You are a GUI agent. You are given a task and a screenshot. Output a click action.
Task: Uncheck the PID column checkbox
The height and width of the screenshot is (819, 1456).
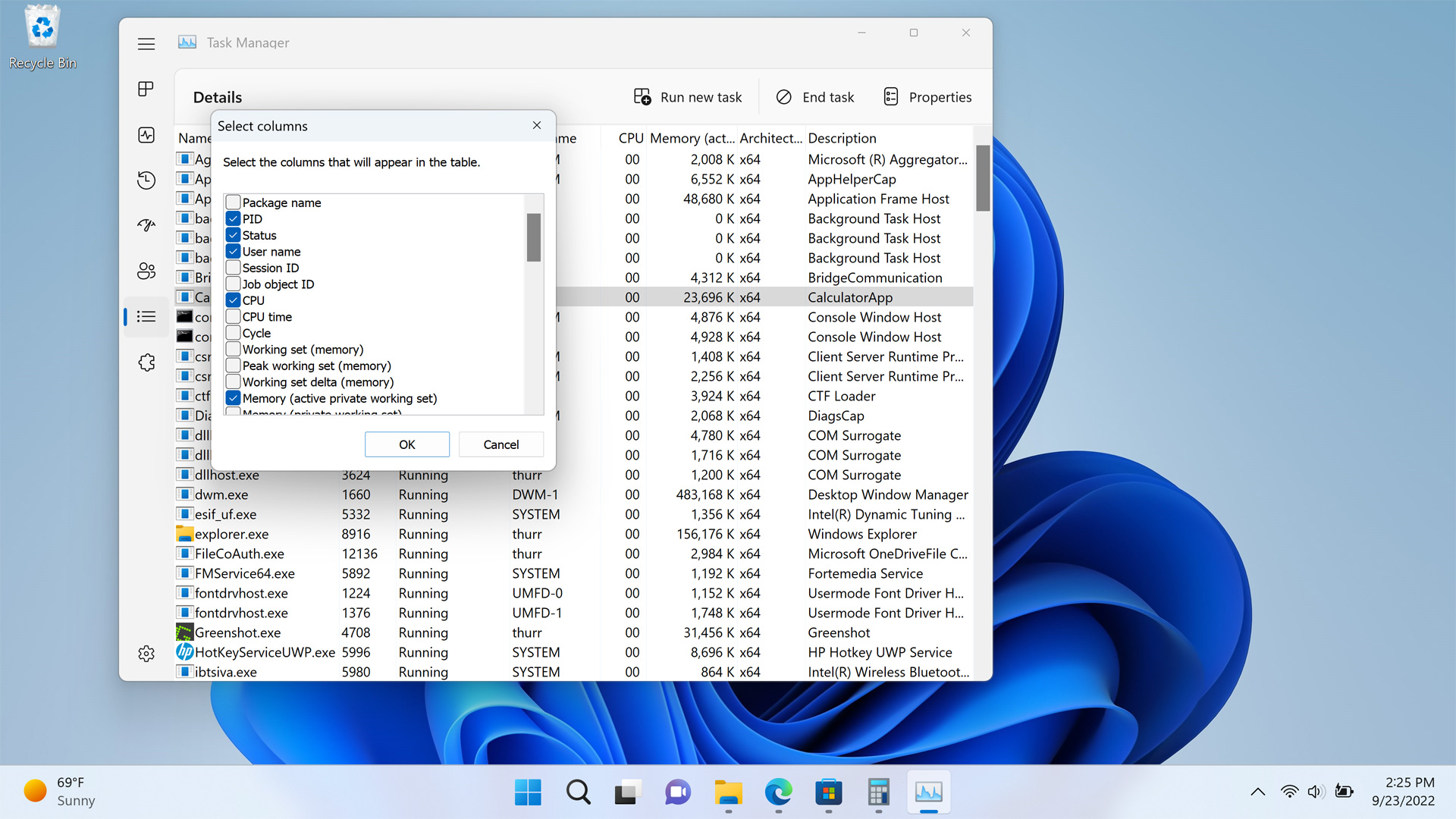(x=234, y=218)
